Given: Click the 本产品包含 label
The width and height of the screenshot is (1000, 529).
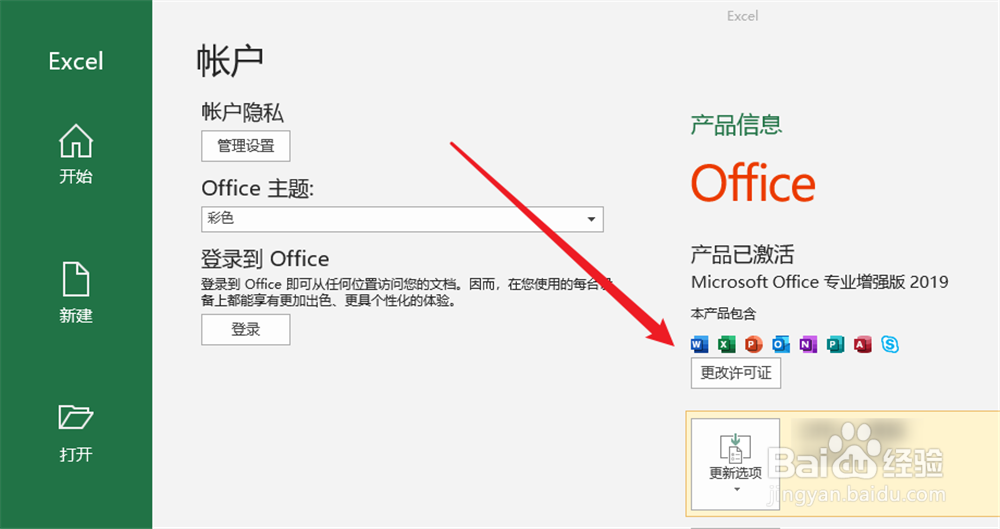Looking at the screenshot, I should pos(723,314).
